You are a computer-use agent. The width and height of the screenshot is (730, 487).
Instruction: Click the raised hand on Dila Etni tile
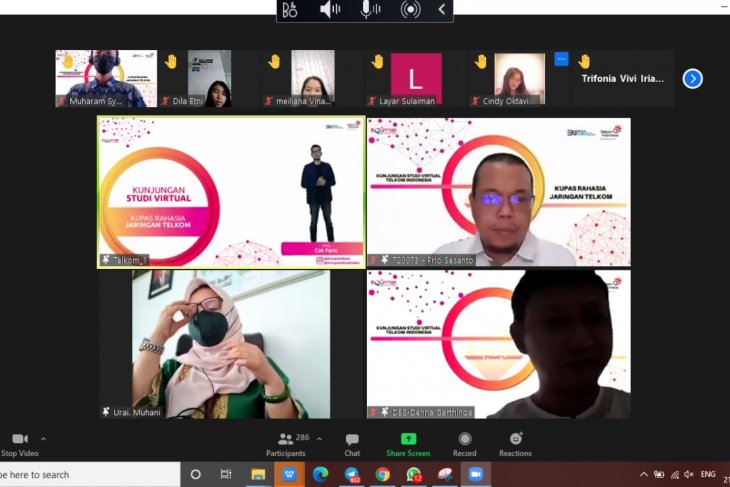[171, 62]
